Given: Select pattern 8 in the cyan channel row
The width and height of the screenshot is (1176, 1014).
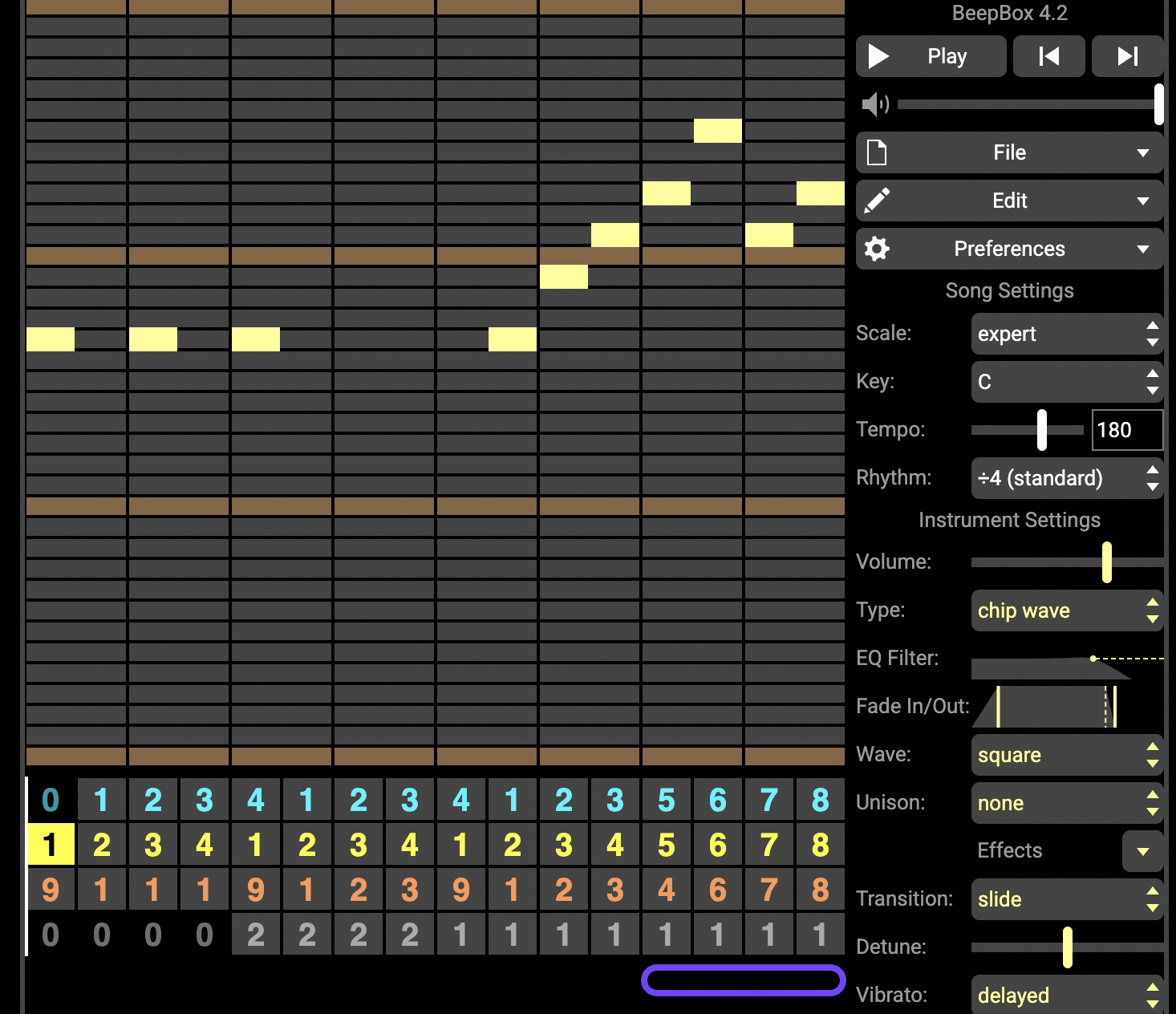Looking at the screenshot, I should (821, 800).
